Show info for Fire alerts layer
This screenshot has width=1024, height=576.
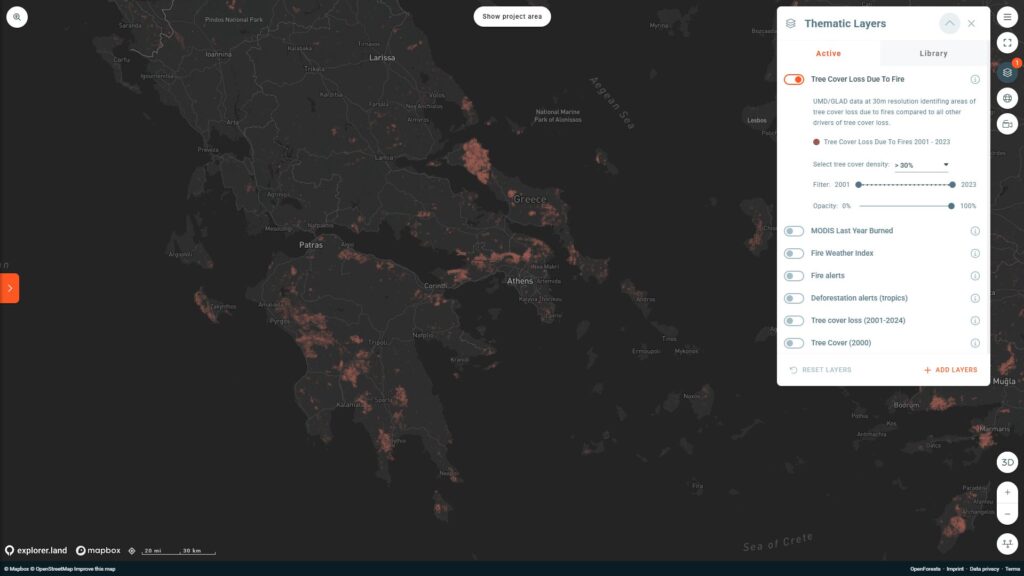coord(974,276)
